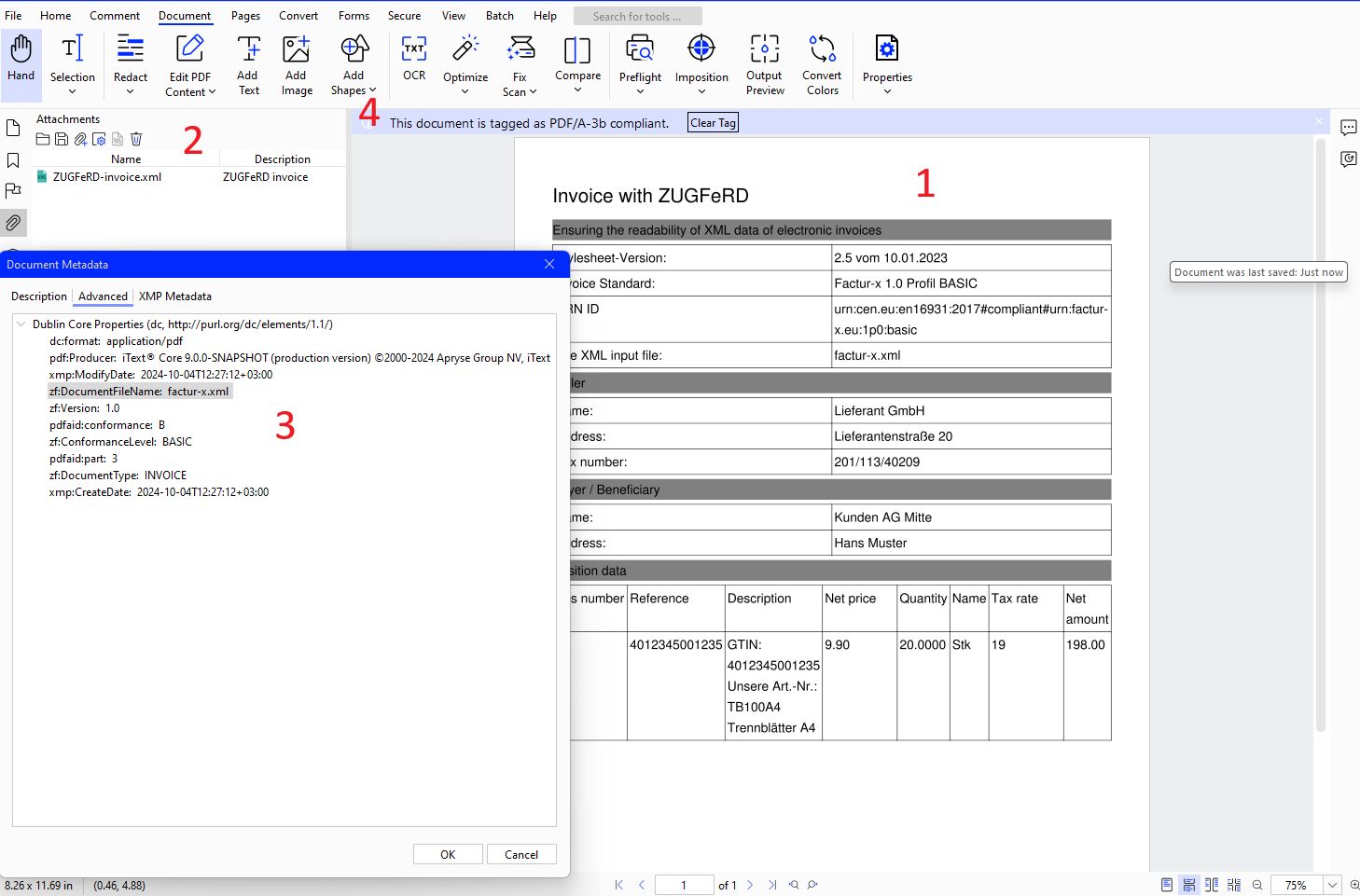1360x896 pixels.
Task: Switch to the XMP Metadata tab
Action: (175, 296)
